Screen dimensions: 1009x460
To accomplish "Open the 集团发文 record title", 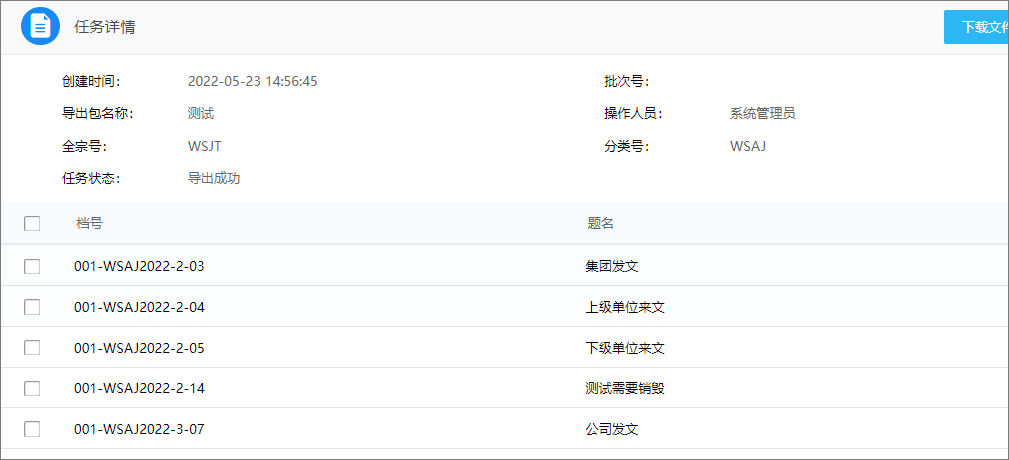I will pos(611,266).
